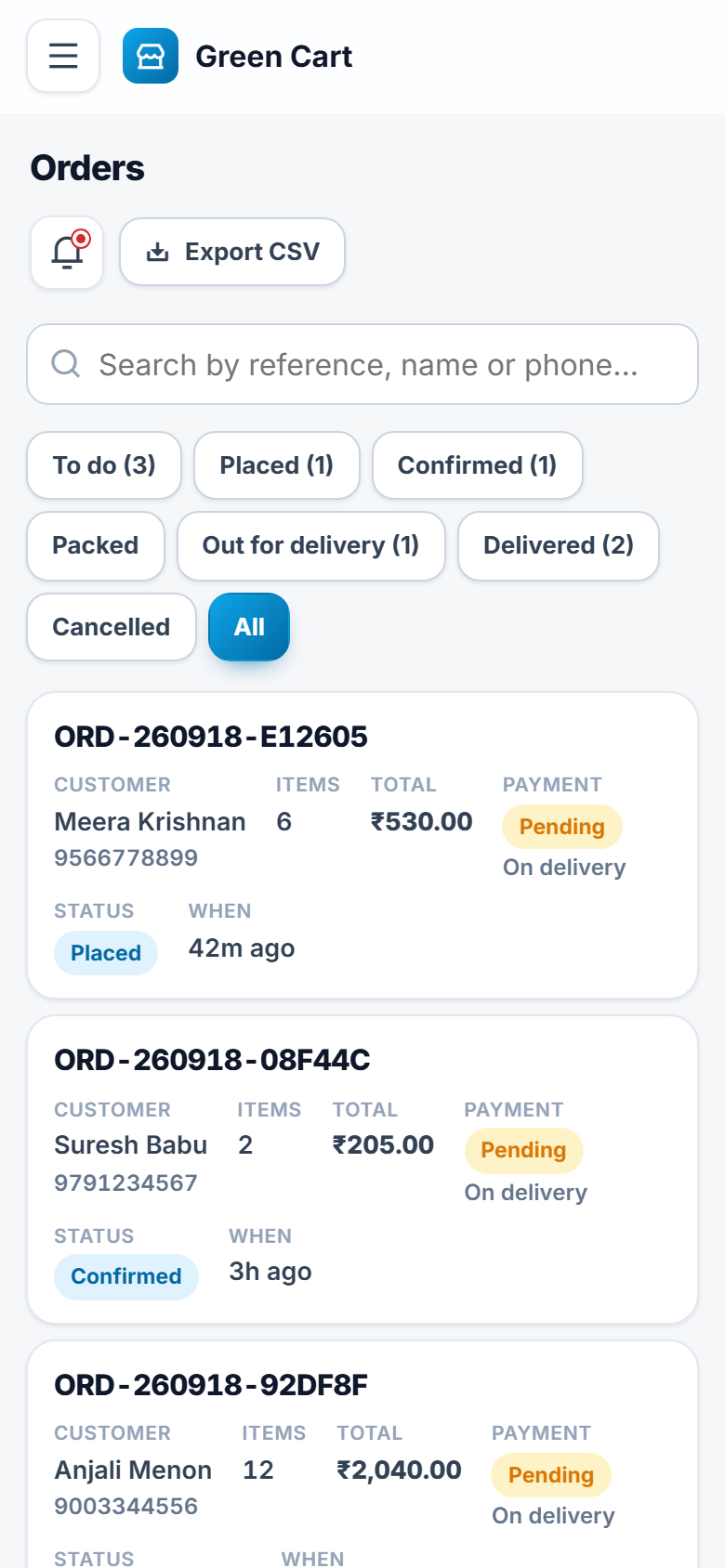The image size is (725, 1568).
Task: Click Pending payment badge on Meera's order
Action: point(562,827)
